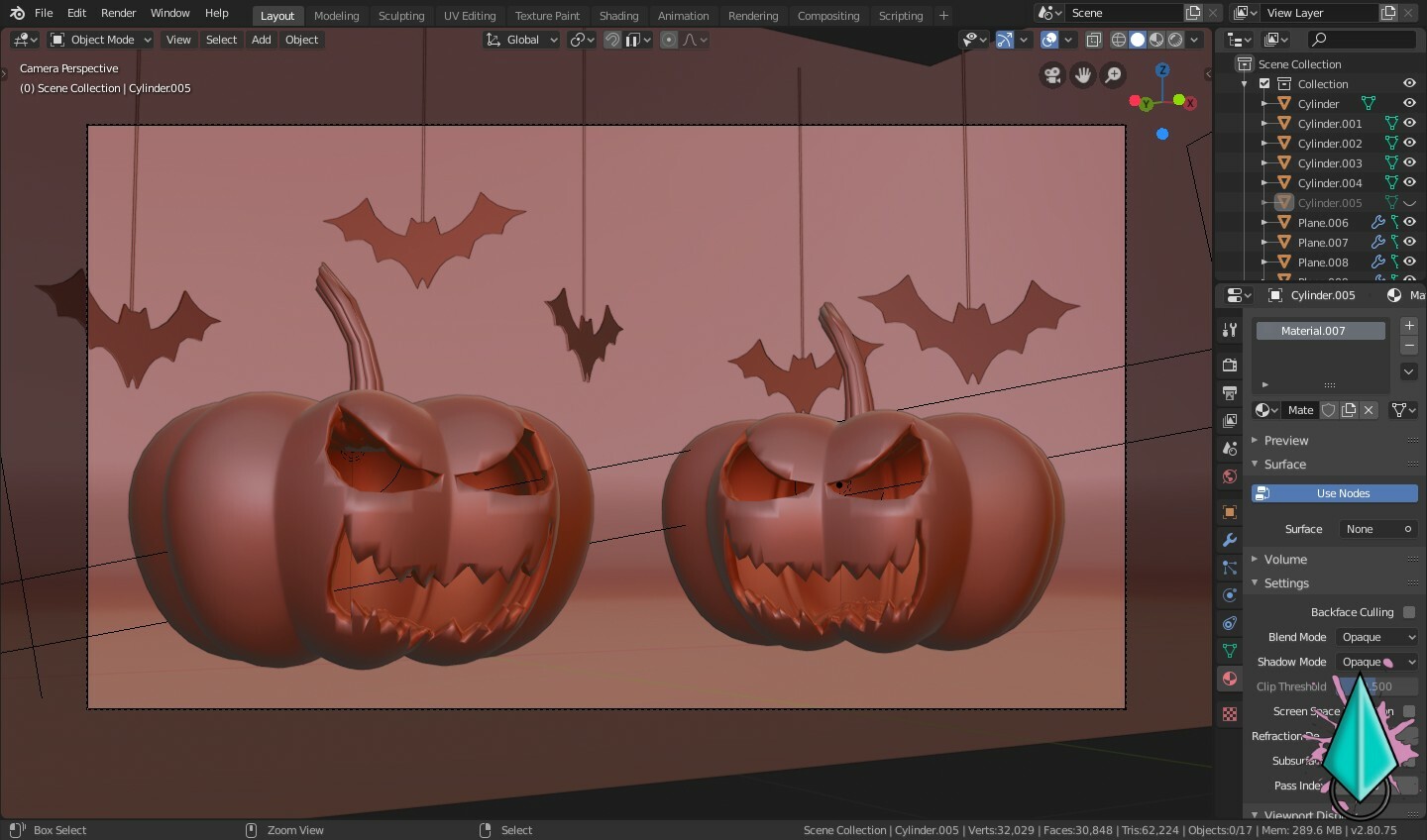The width and height of the screenshot is (1427, 840).
Task: Click the modifier wrench icon on Plane.006
Action: pos(1377,223)
